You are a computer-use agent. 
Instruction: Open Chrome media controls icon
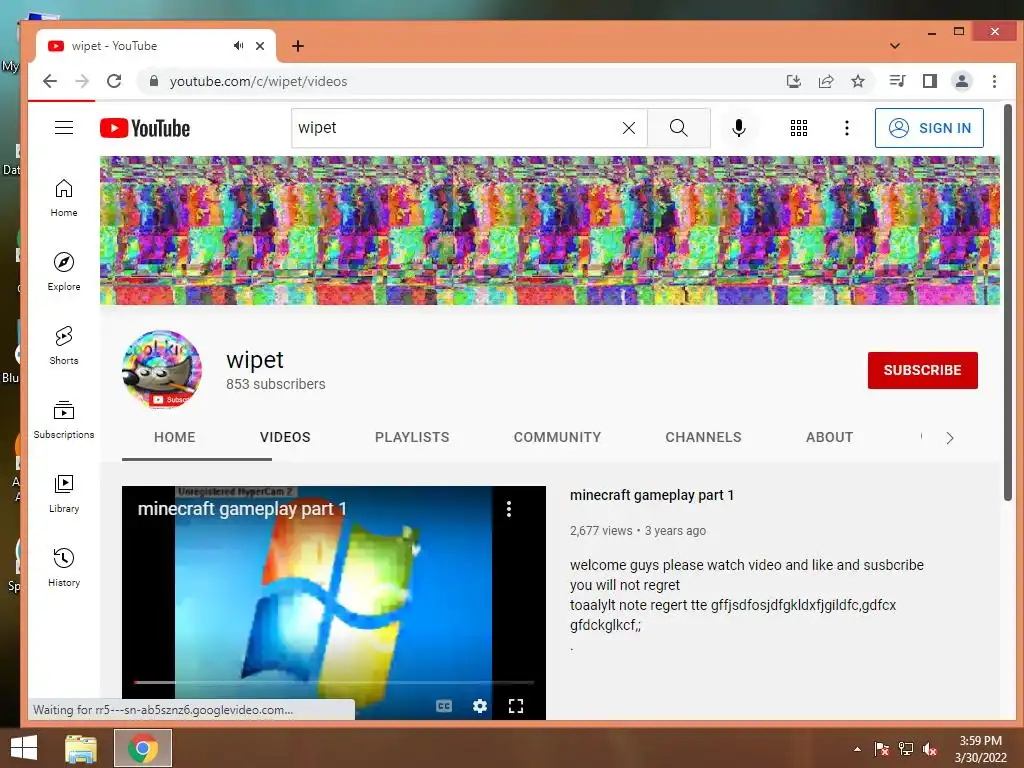pyautogui.click(x=897, y=81)
